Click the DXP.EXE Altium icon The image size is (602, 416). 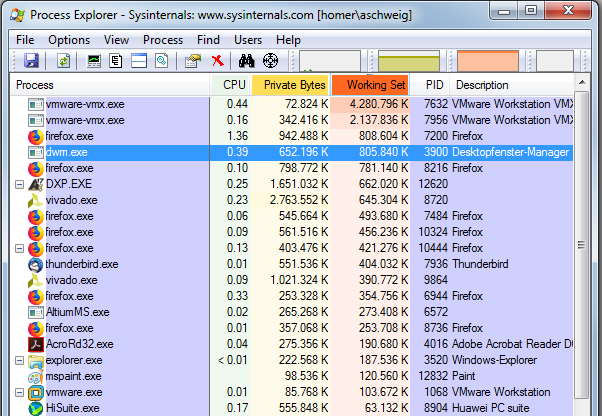36,184
